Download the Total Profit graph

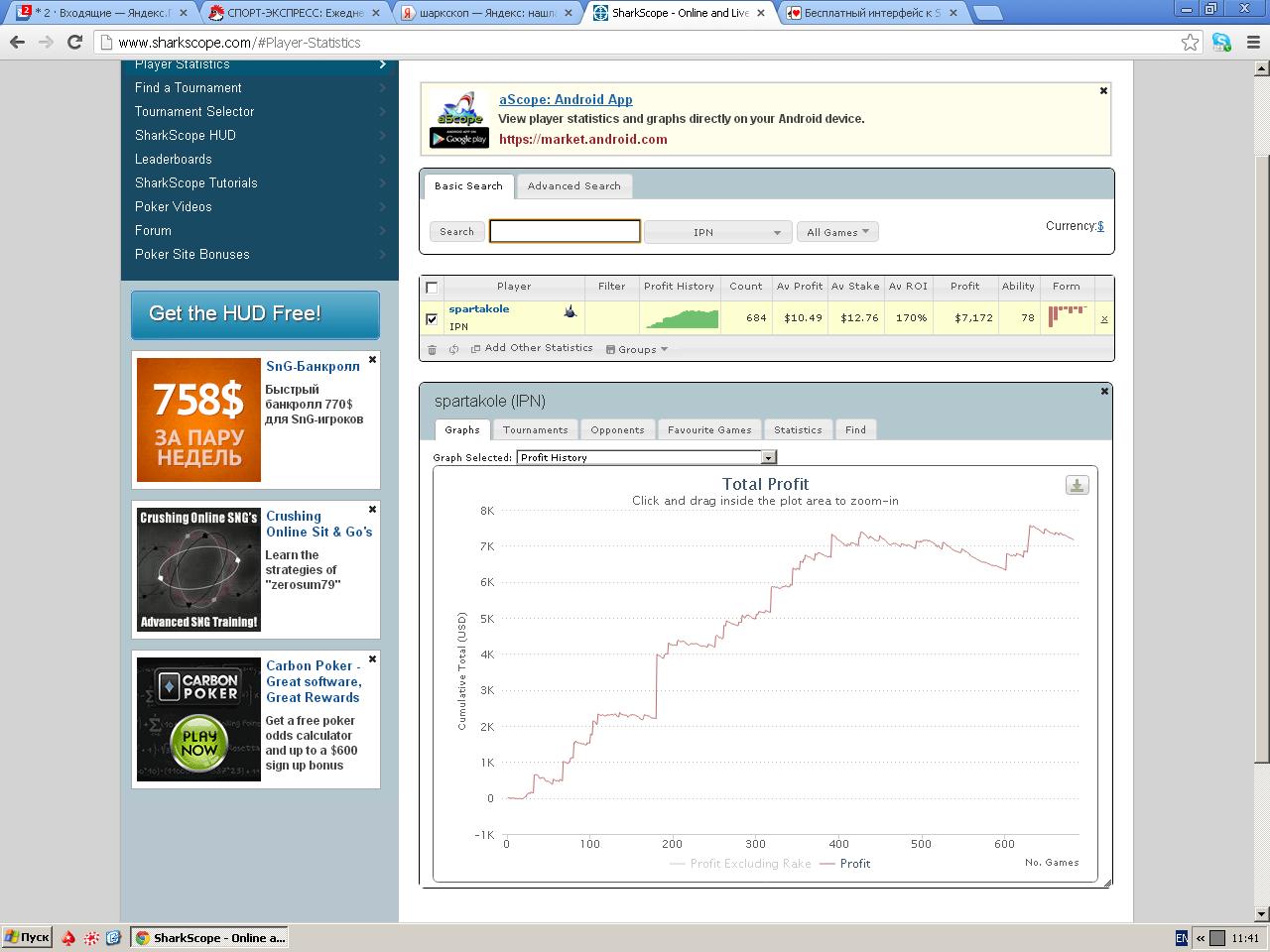1077,485
